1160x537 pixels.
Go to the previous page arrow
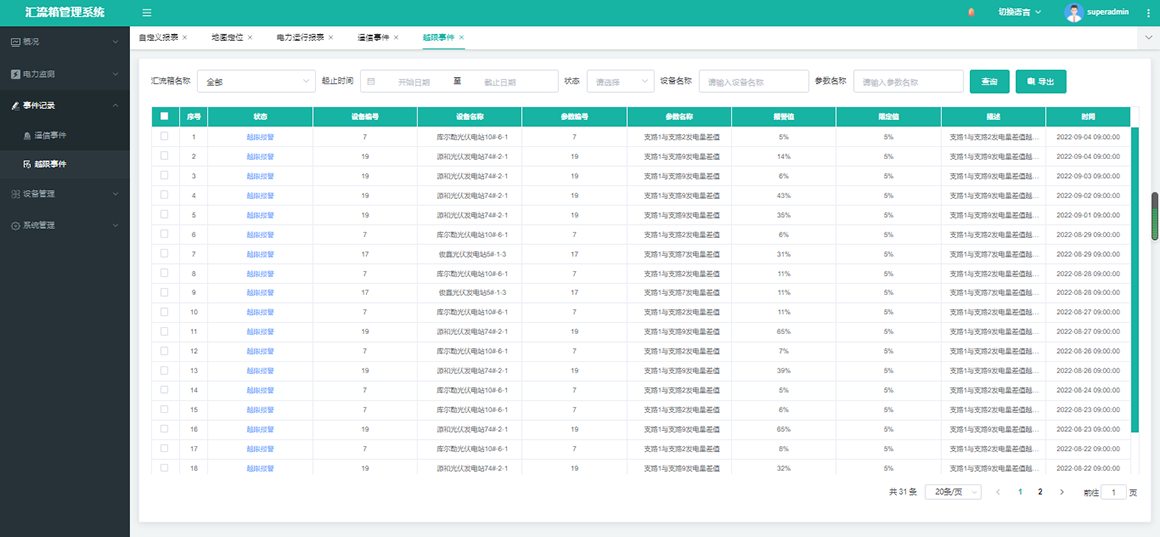pyautogui.click(x=998, y=492)
